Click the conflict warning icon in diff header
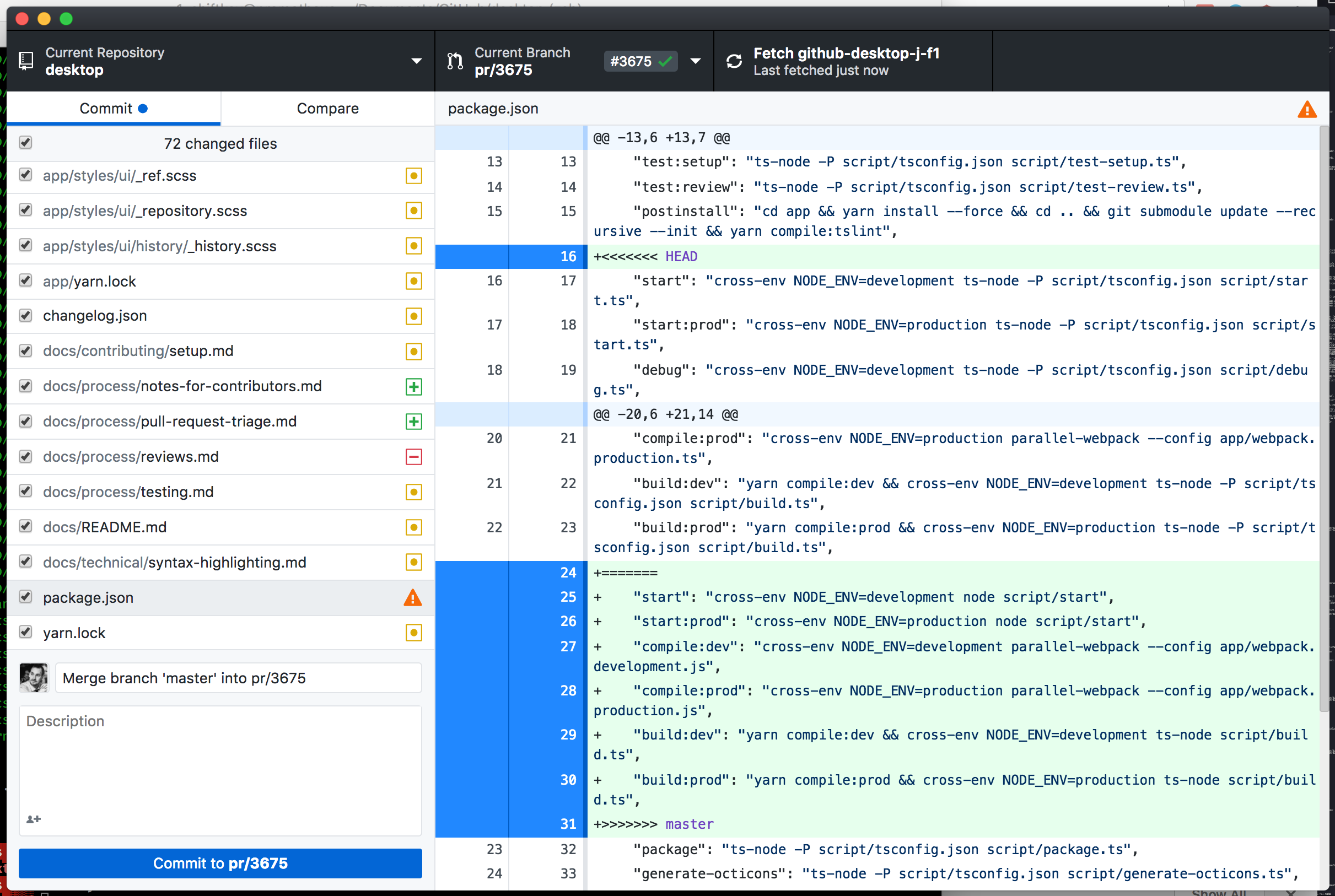1335x896 pixels. tap(1307, 109)
